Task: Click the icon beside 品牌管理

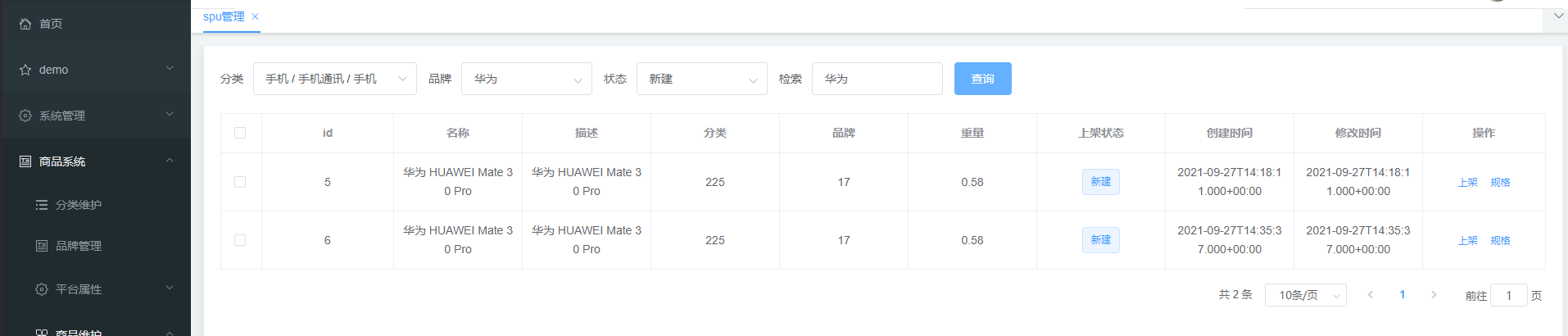Action: (42, 246)
